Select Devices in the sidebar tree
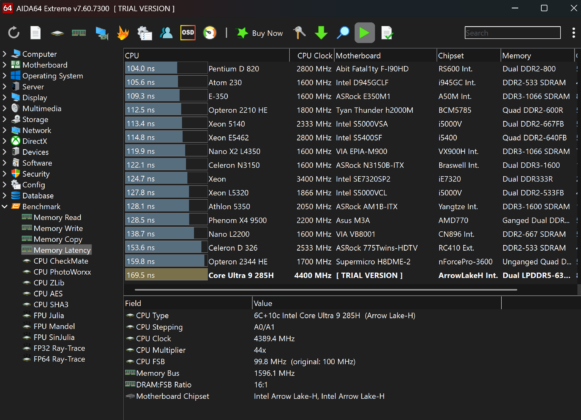 coord(35,152)
